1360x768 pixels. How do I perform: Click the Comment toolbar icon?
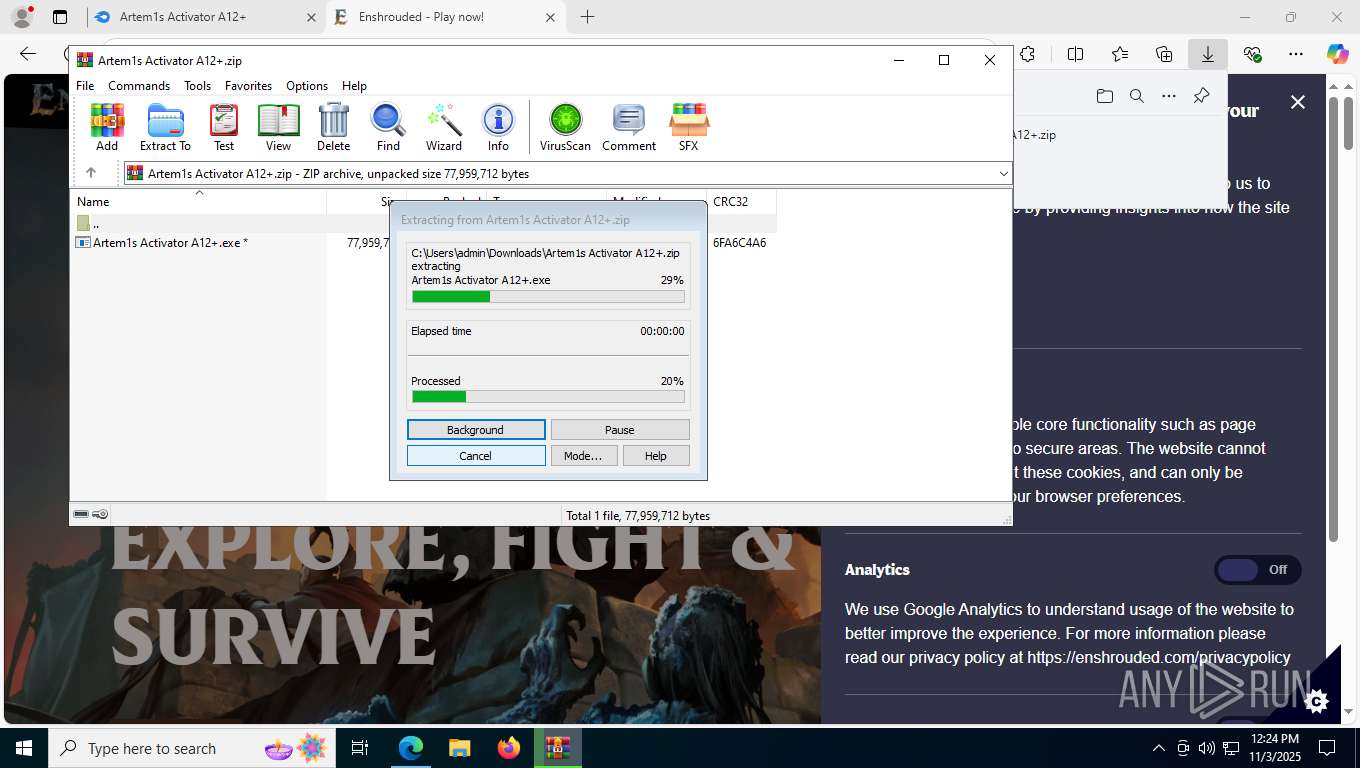(x=629, y=127)
